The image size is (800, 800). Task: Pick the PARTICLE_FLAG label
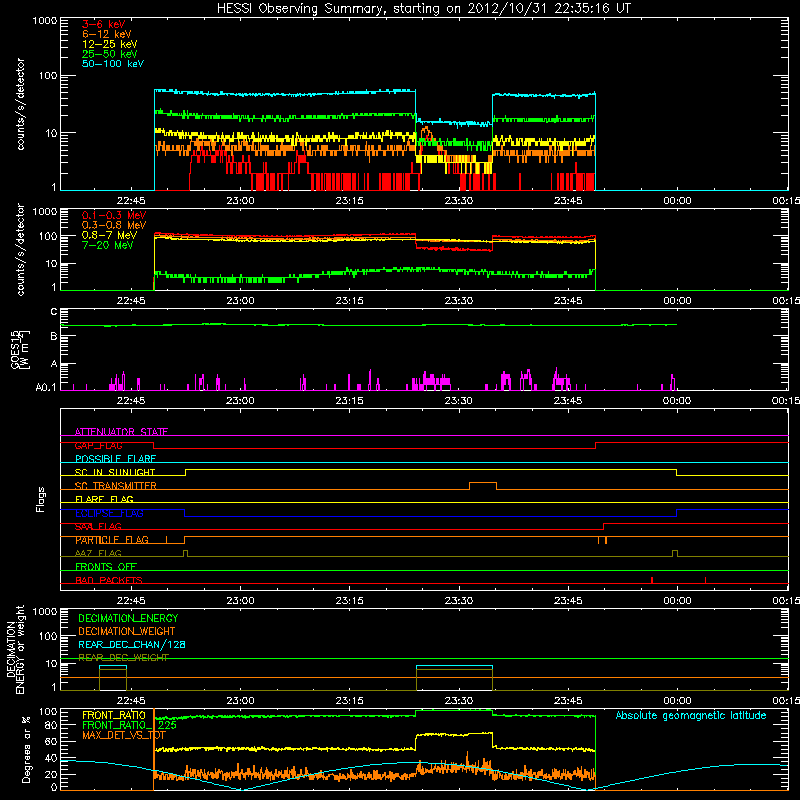(x=112, y=540)
